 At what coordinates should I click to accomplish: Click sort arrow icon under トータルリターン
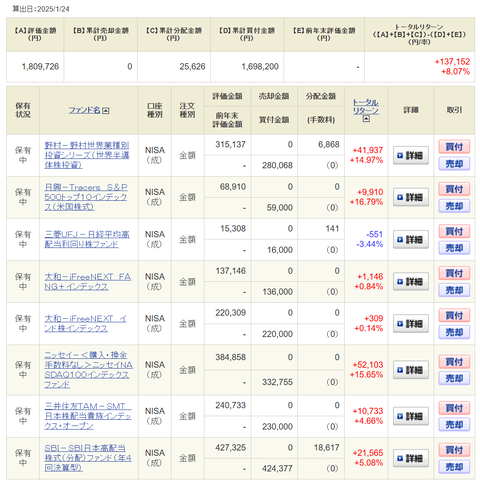(366, 118)
